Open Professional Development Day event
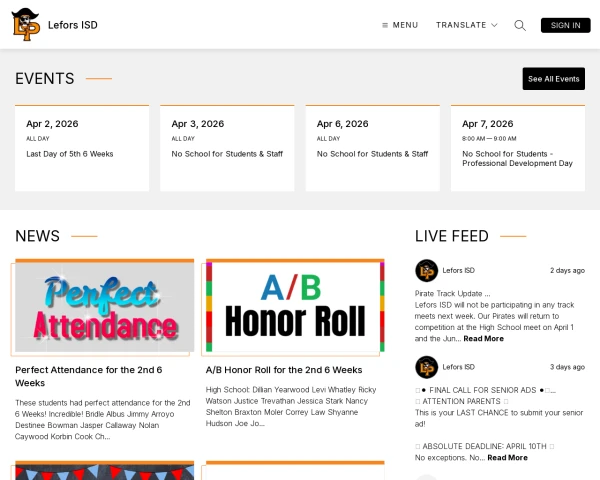Viewport: 600px width, 480px height. pyautogui.click(x=517, y=158)
